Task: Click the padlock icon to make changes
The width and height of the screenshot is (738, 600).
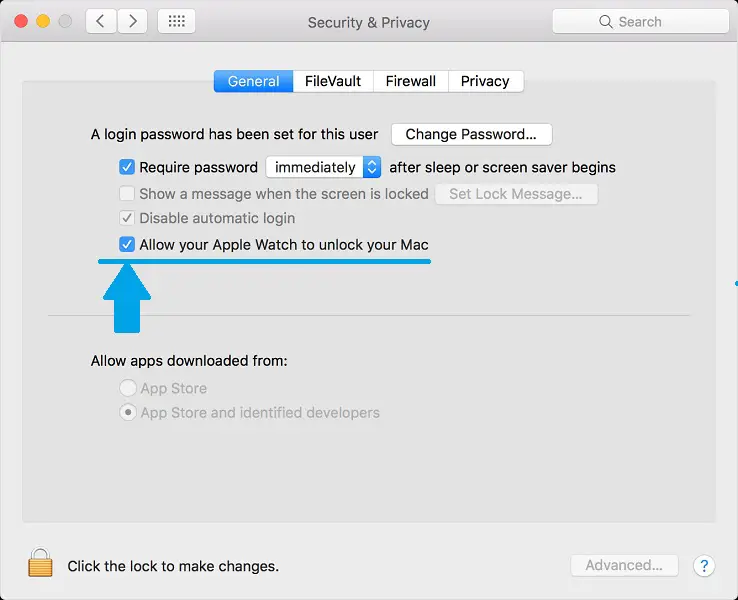Action: coord(40,562)
